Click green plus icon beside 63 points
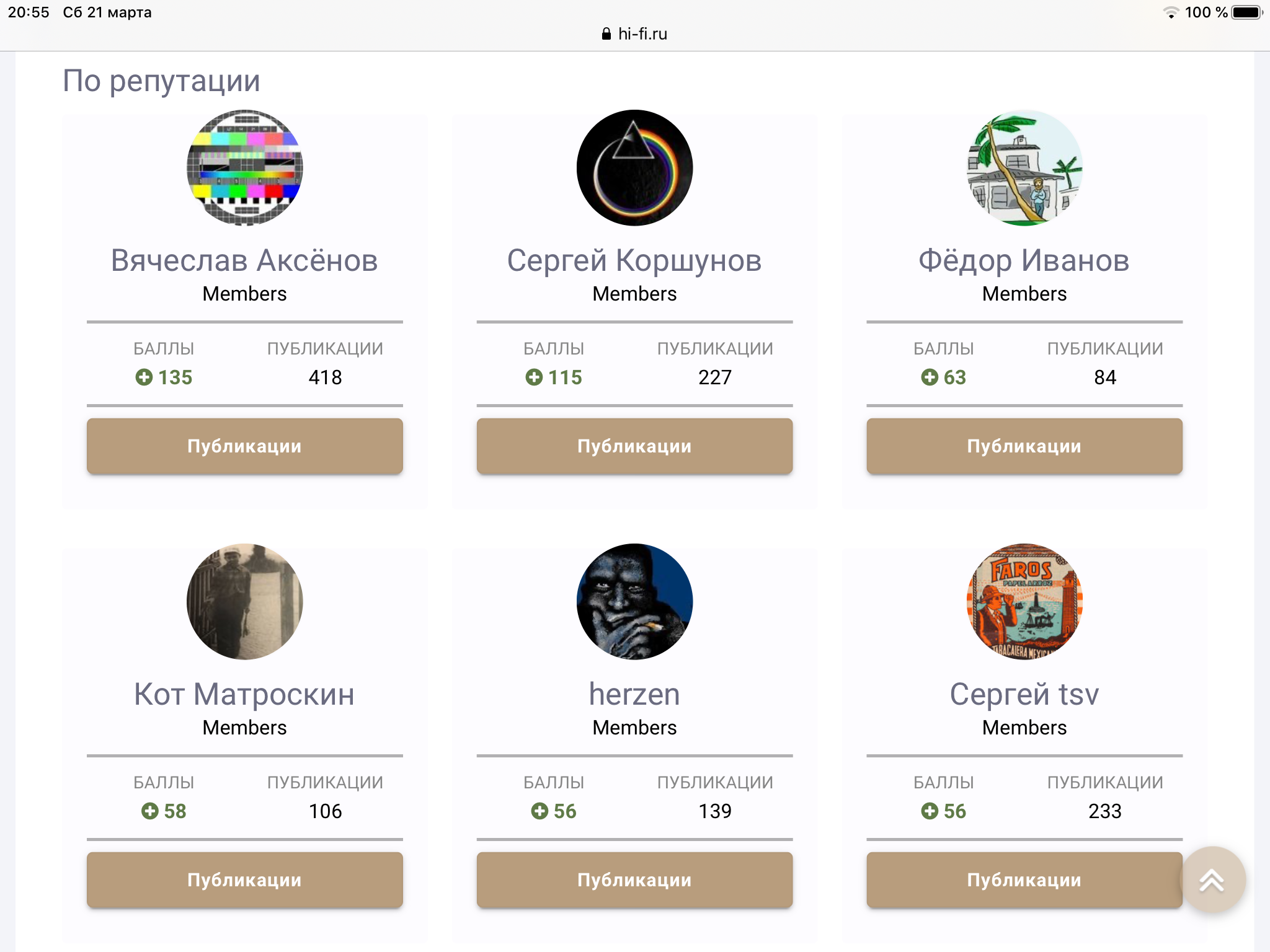 point(930,377)
